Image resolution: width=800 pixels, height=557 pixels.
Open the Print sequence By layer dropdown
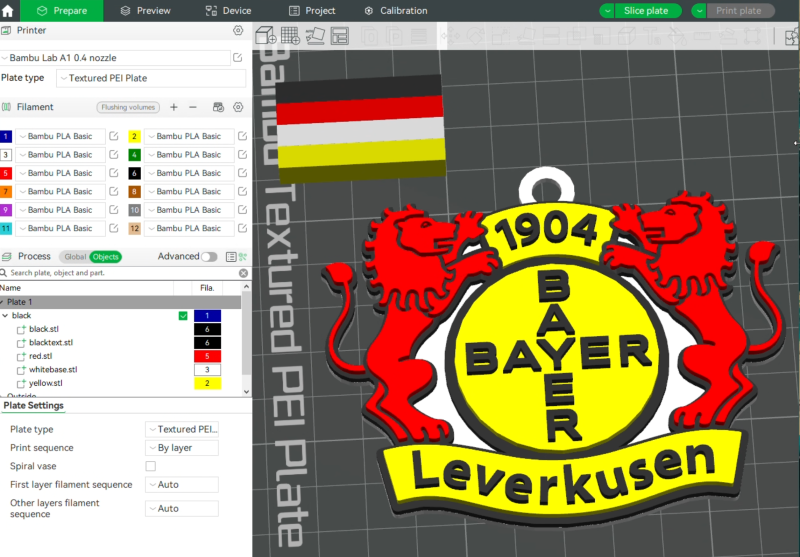click(182, 448)
